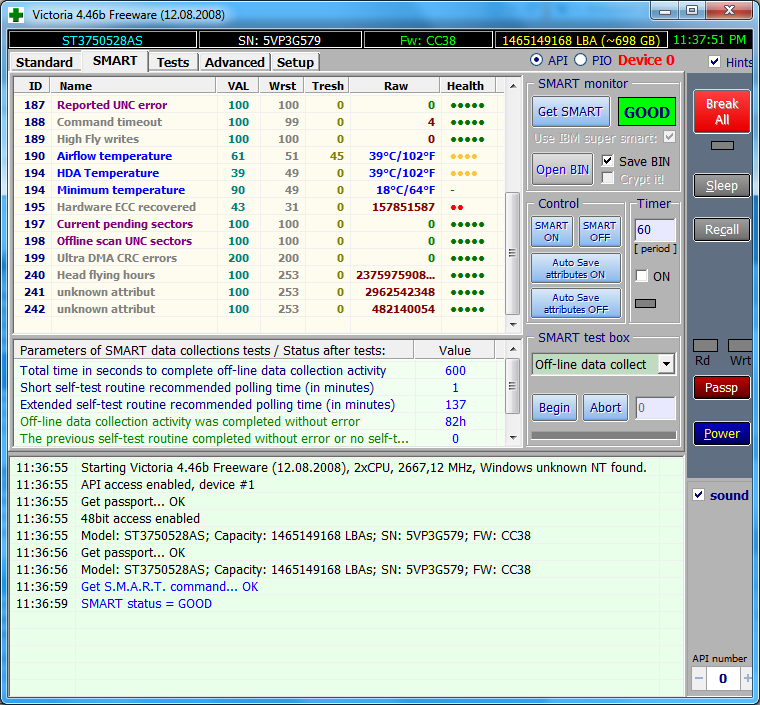Uncheck the Save BIN checkbox
Screen dimensions: 760x705
click(x=607, y=161)
